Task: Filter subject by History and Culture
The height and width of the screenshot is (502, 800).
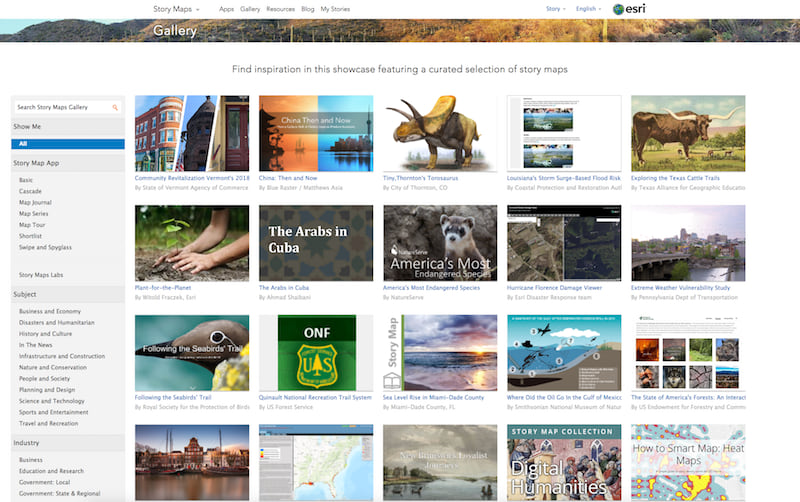Action: (45, 334)
